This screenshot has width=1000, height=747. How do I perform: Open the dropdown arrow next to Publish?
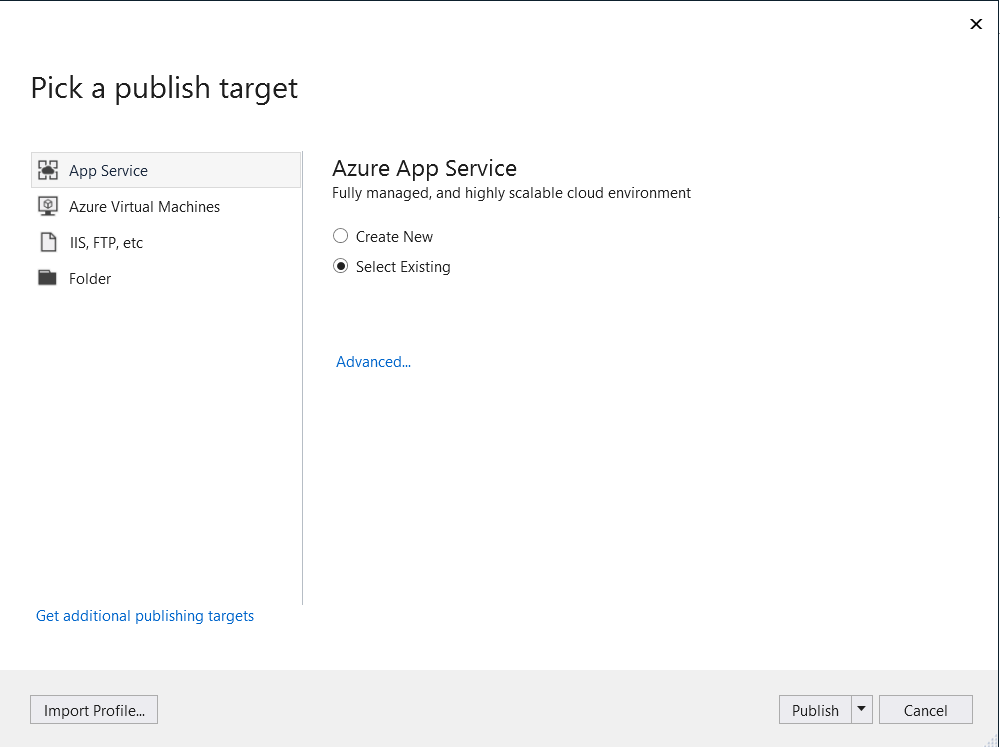pyautogui.click(x=861, y=709)
